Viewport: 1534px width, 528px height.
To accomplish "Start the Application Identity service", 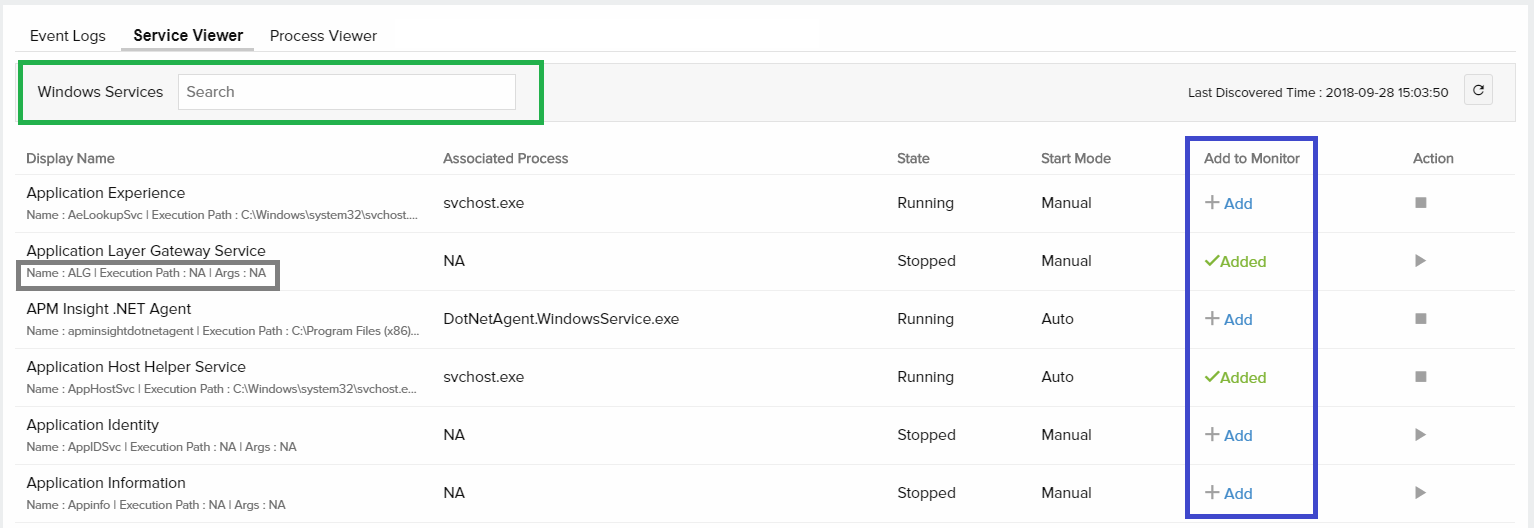I will tap(1420, 435).
